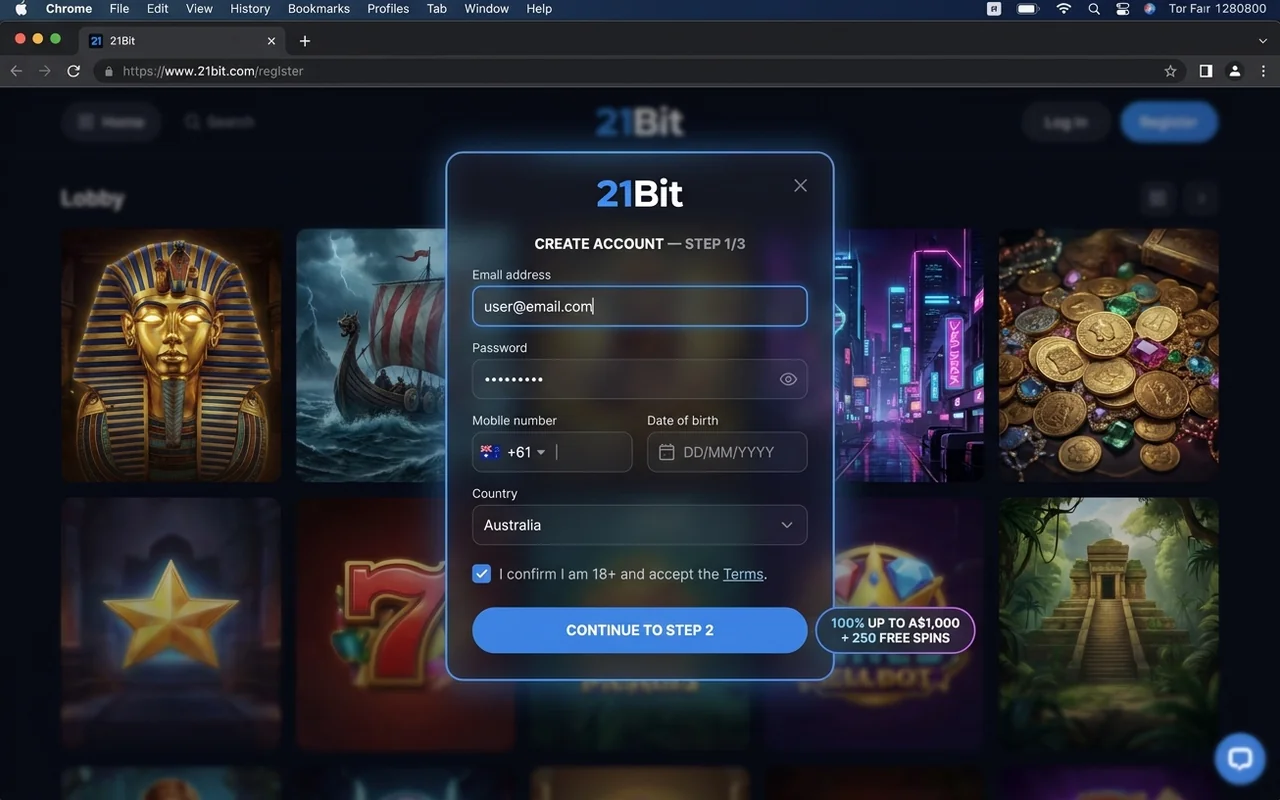Open the neon city game thumbnail
This screenshot has width=1280, height=800.
pos(909,355)
